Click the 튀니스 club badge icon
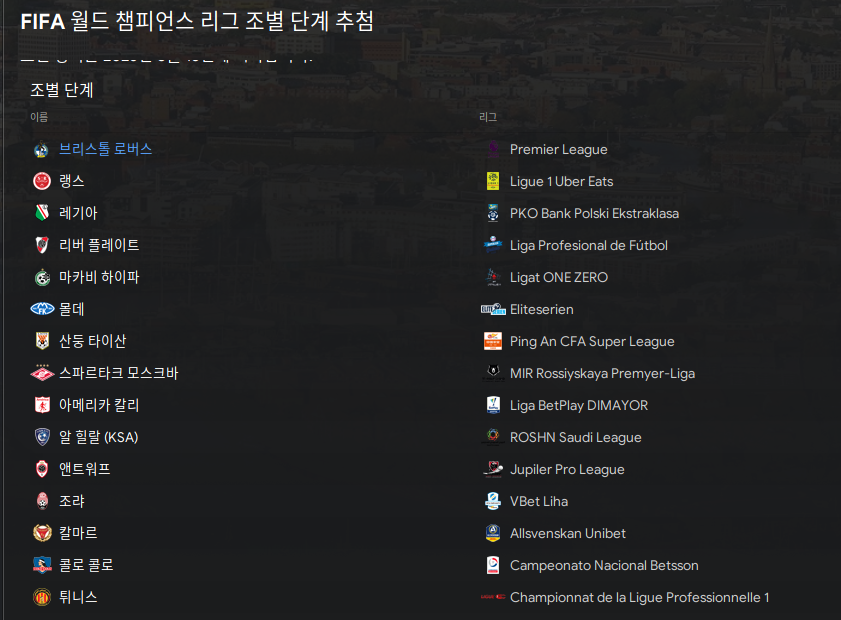 [42, 597]
